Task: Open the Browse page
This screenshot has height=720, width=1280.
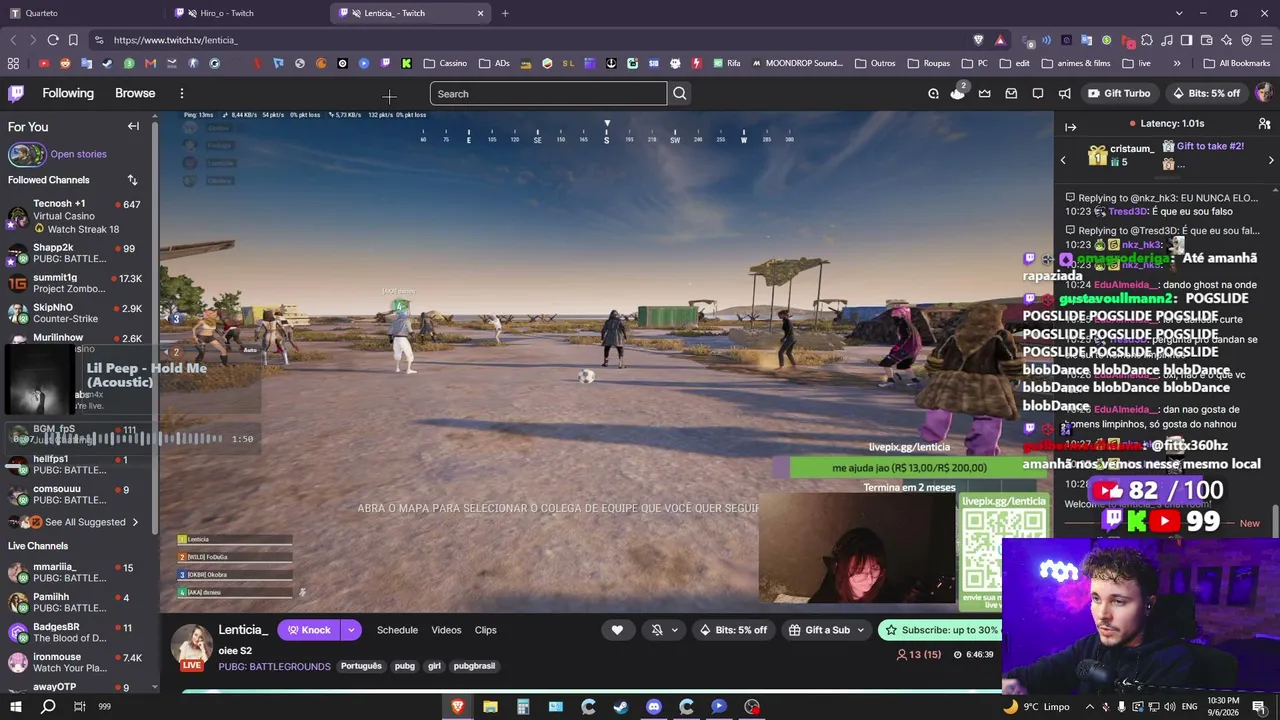Action: pyautogui.click(x=135, y=93)
